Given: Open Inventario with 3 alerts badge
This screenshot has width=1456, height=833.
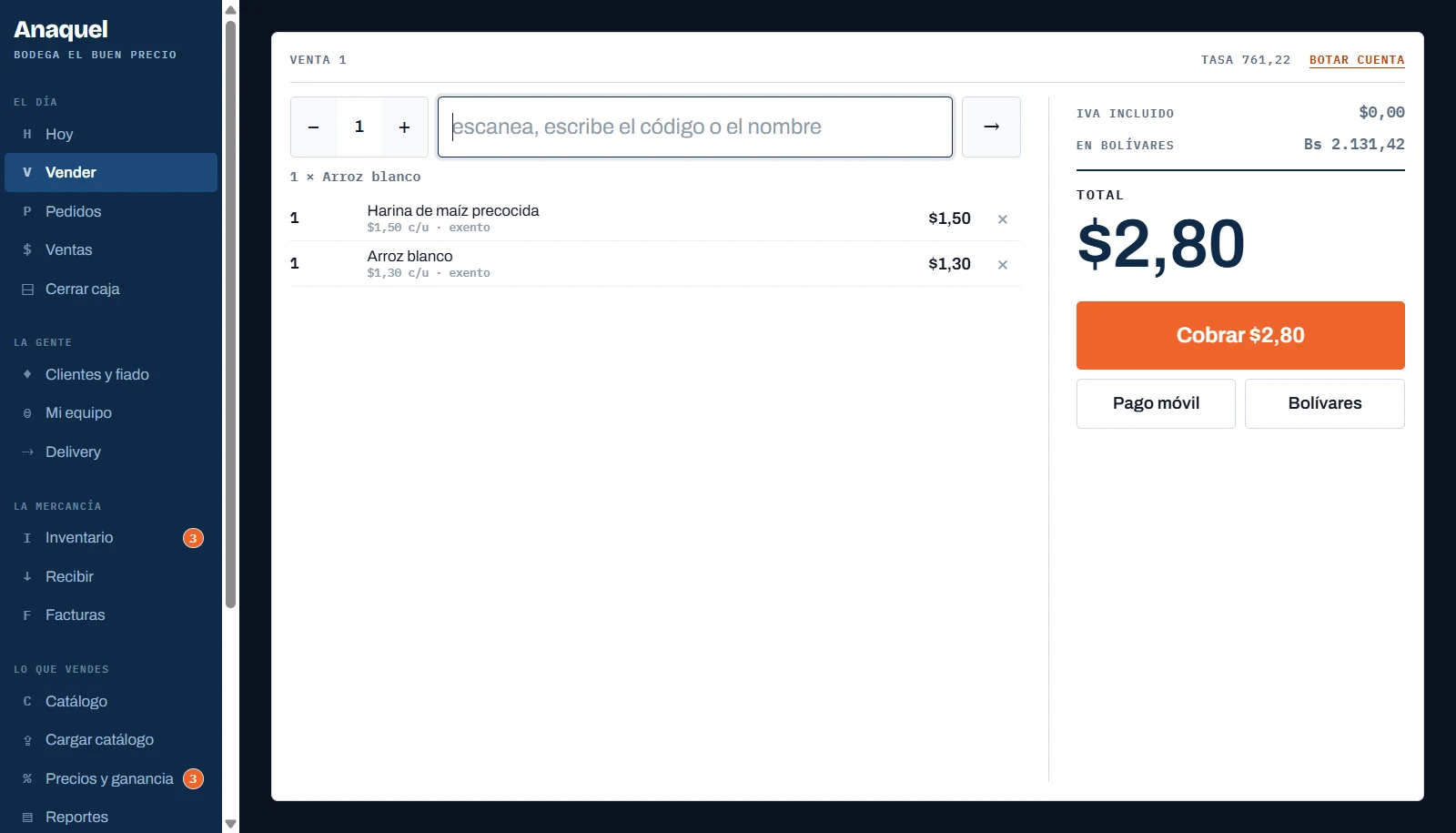Looking at the screenshot, I should click(x=111, y=538).
